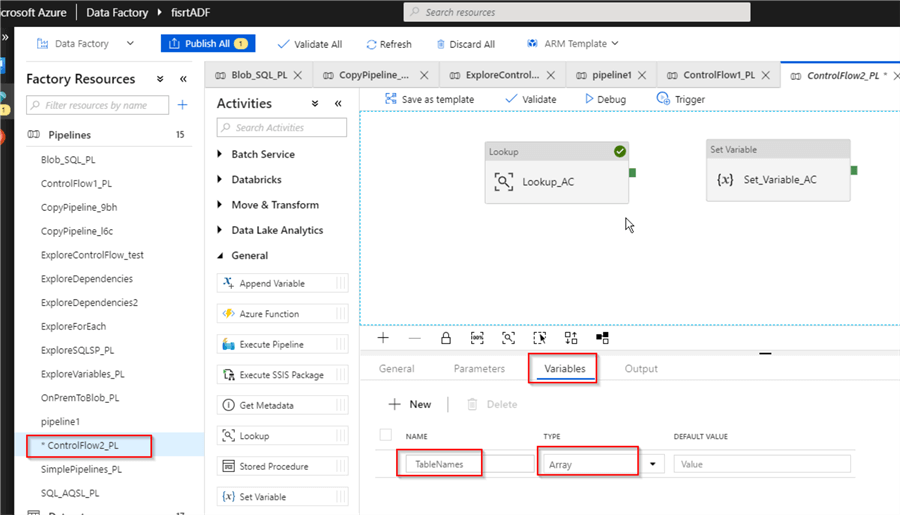
Task: Add new resource with plus icon
Action: [183, 104]
